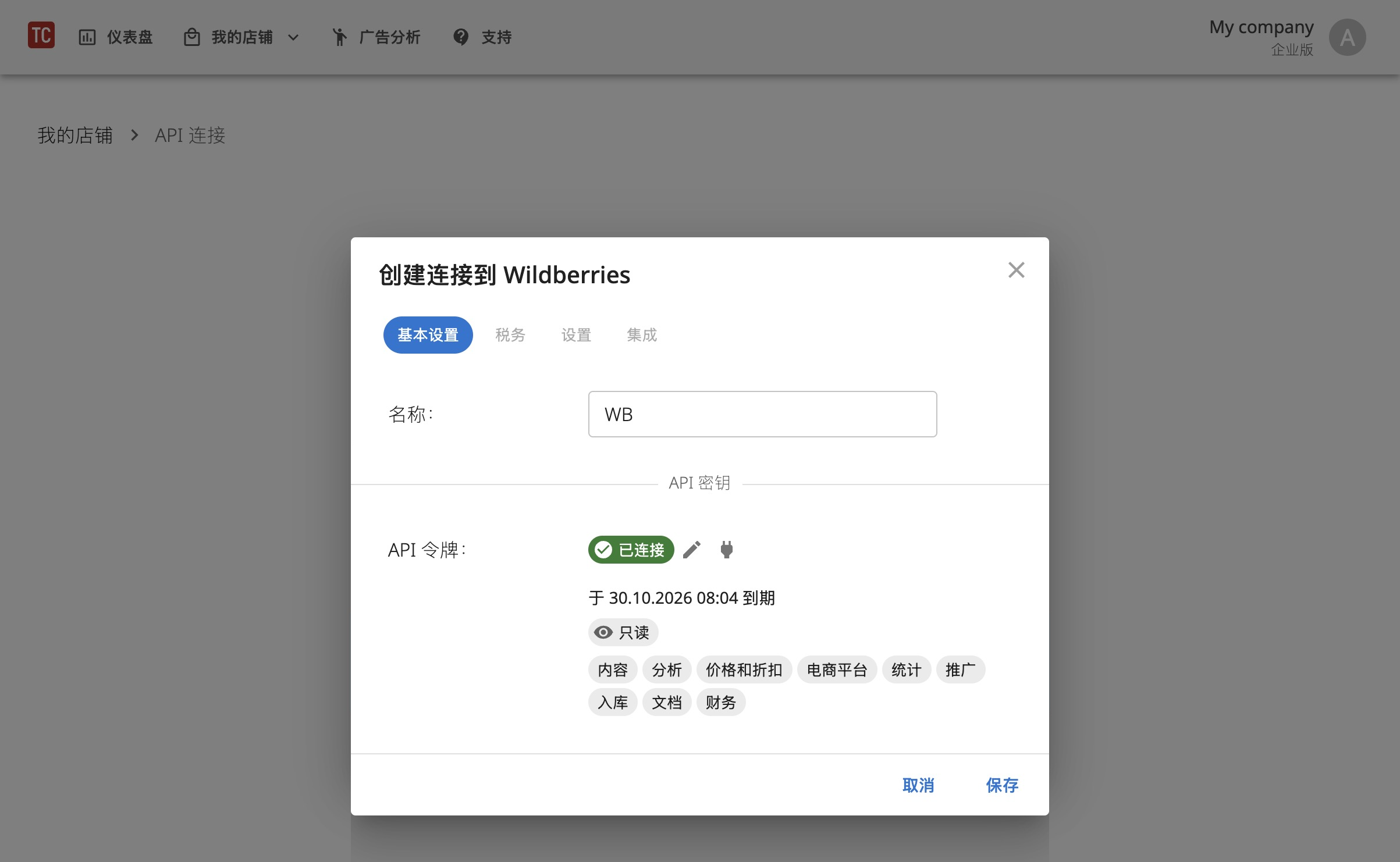The width and height of the screenshot is (1400, 862).
Task: Switch to the 设置 tab
Action: coord(576,335)
